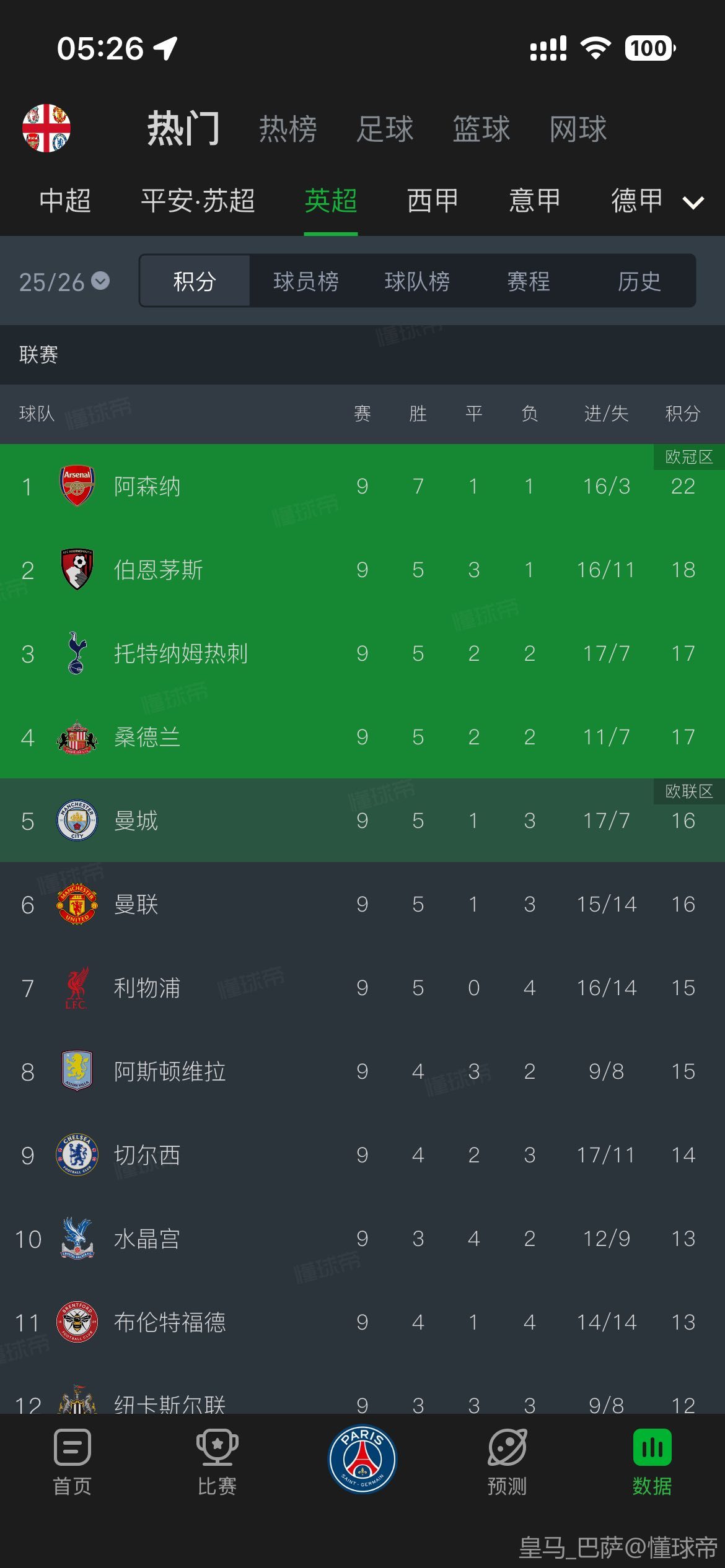725x1568 pixels.
Task: Open the 预测 planet icon
Action: click(x=507, y=1448)
